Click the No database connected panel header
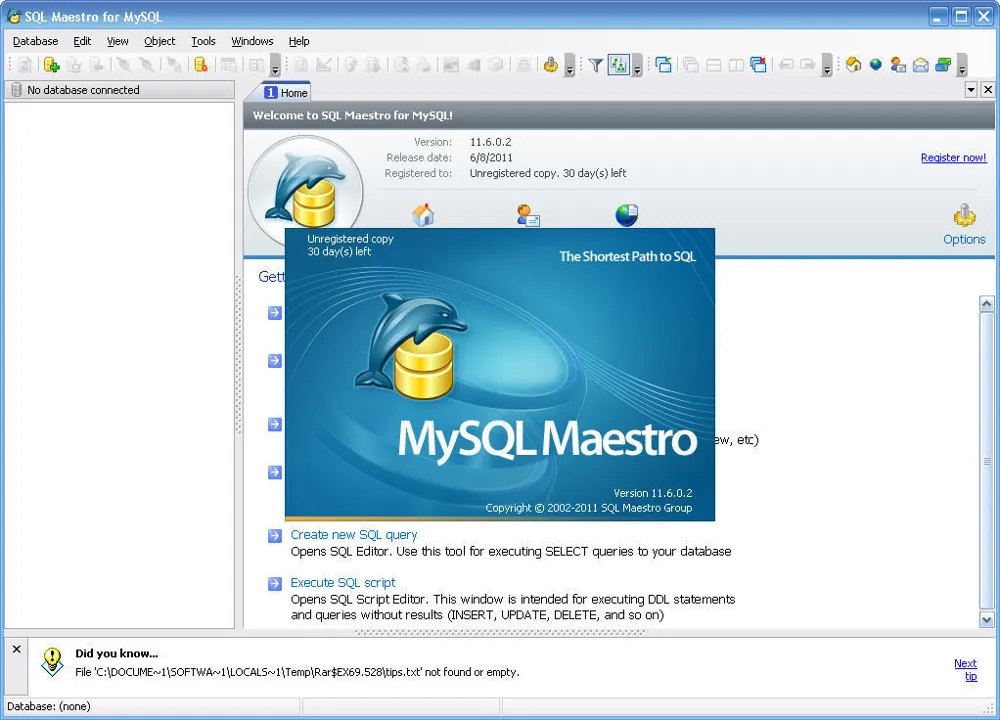Image resolution: width=1000 pixels, height=720 pixels. (x=120, y=90)
